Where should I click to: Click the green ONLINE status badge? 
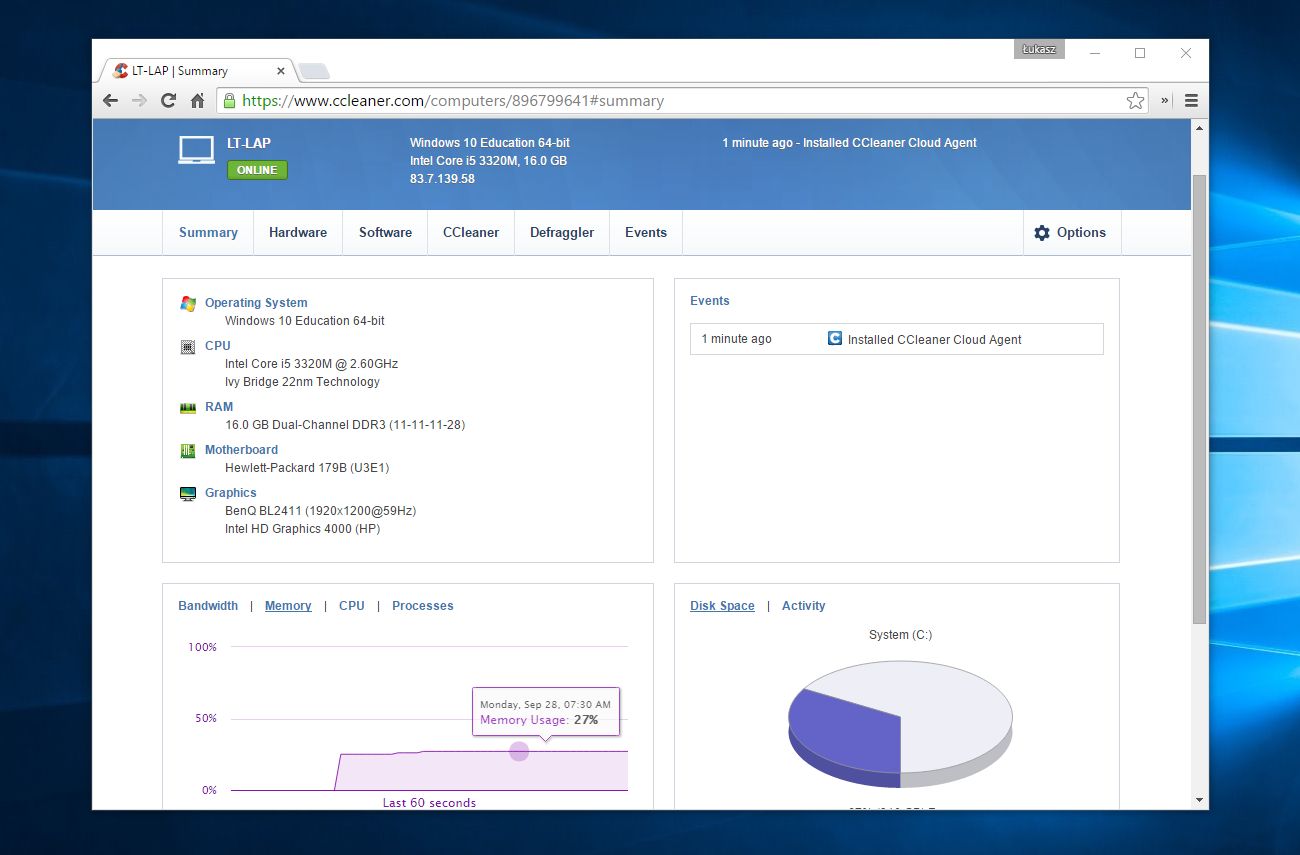pos(257,170)
